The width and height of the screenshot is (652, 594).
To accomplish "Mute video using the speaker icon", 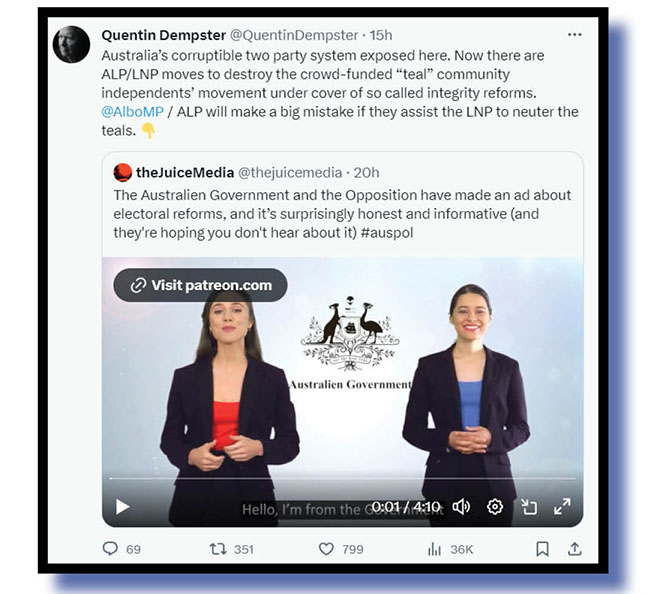I will [x=461, y=507].
